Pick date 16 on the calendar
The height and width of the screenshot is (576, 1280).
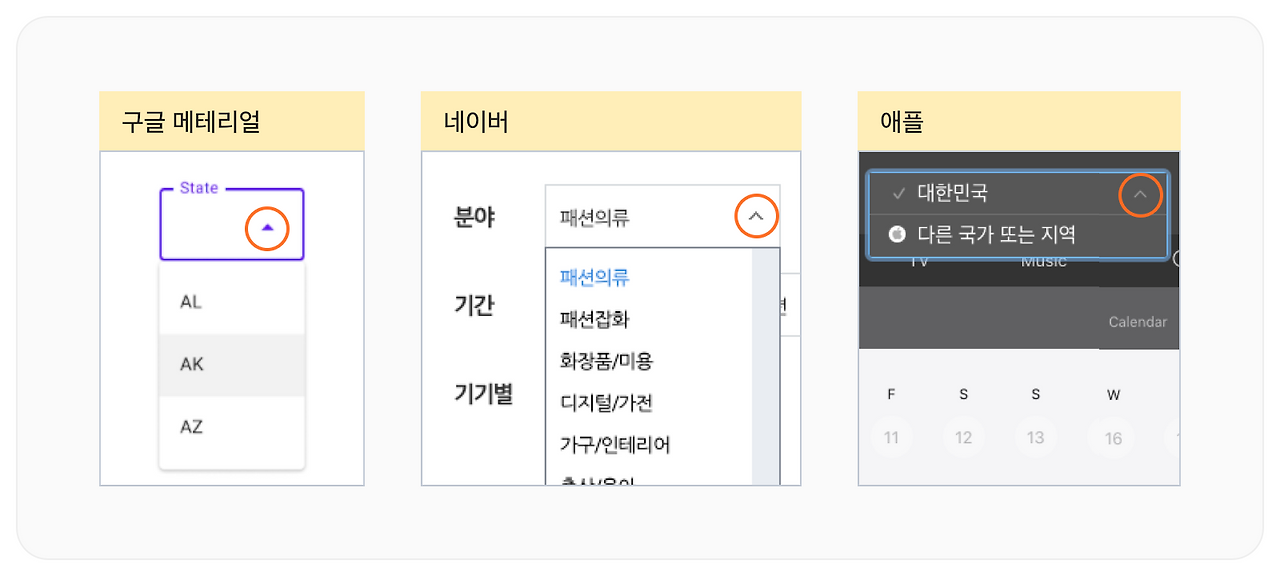[1113, 438]
